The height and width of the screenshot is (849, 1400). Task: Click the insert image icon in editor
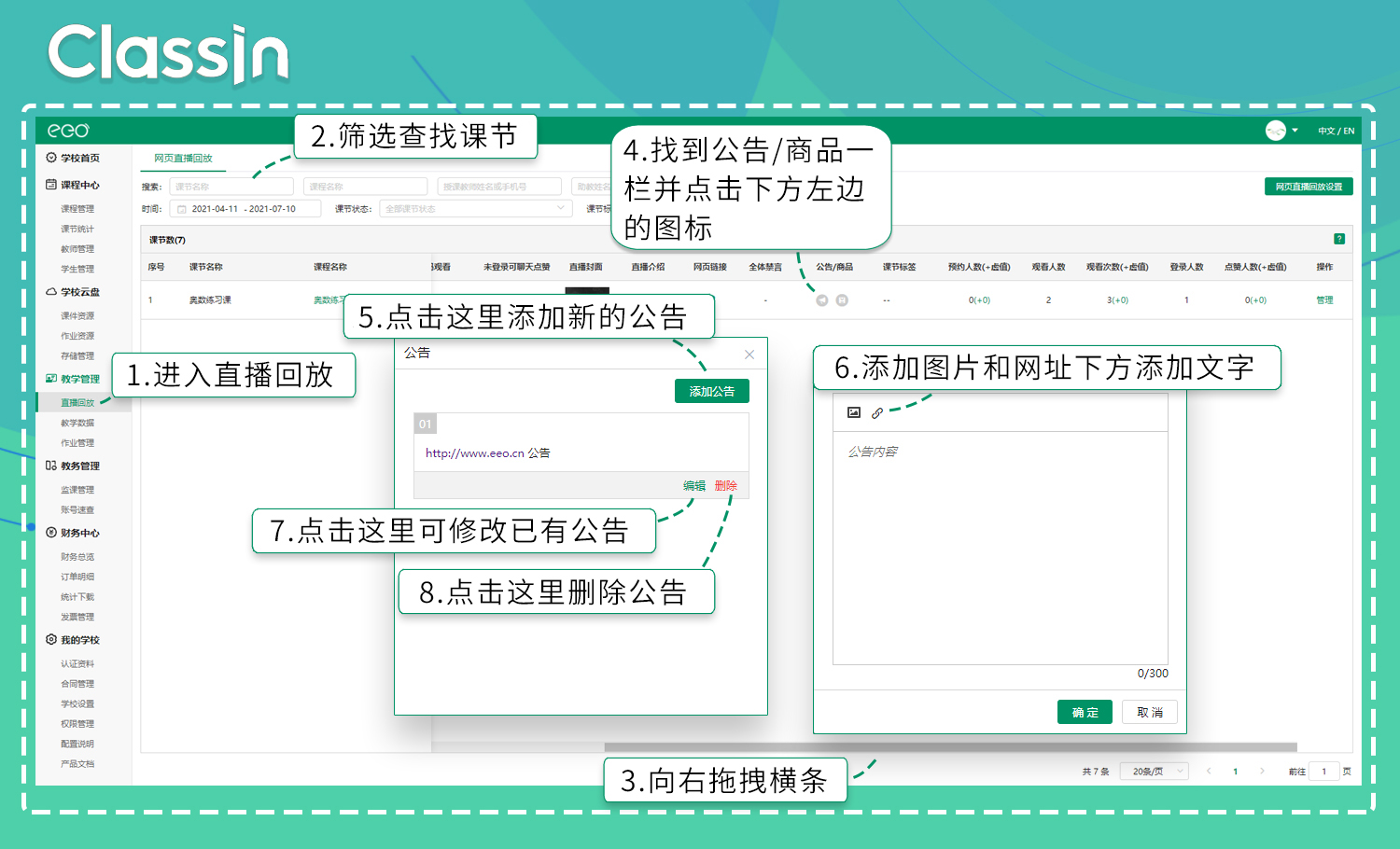point(854,412)
